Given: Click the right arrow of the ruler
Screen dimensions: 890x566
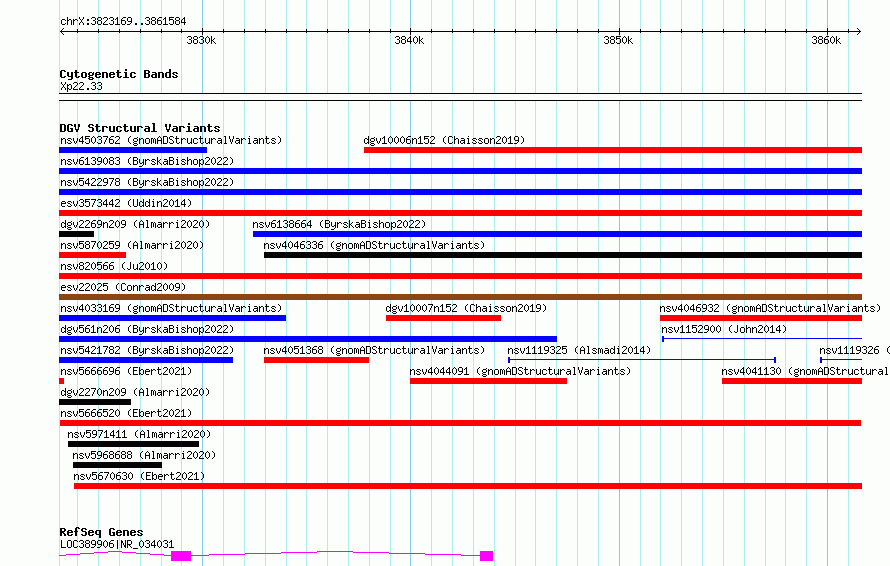Looking at the screenshot, I should (x=859, y=31).
